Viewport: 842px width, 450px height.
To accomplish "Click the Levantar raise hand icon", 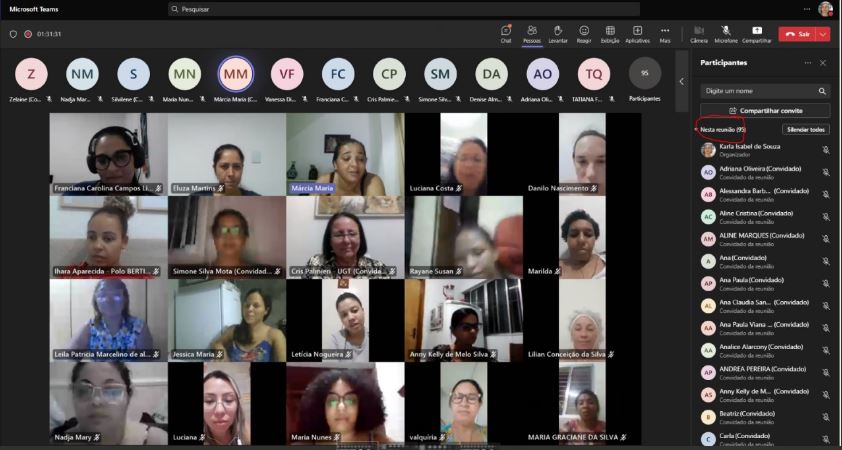I will 558,33.
